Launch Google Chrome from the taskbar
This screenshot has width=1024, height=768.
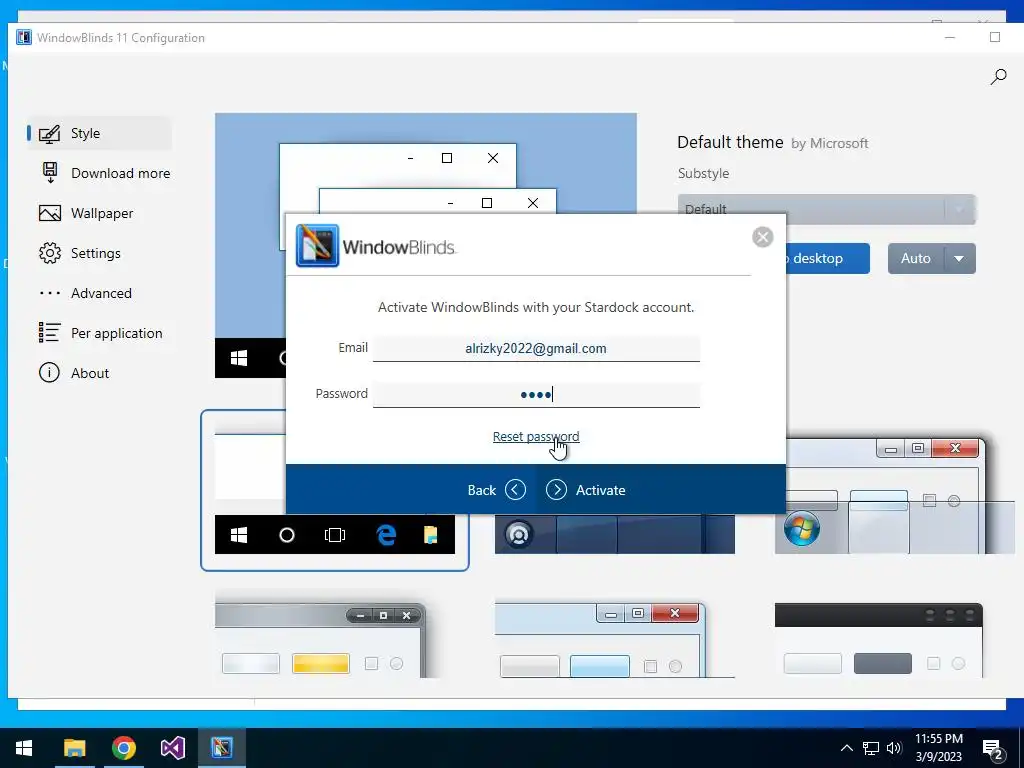pos(123,748)
